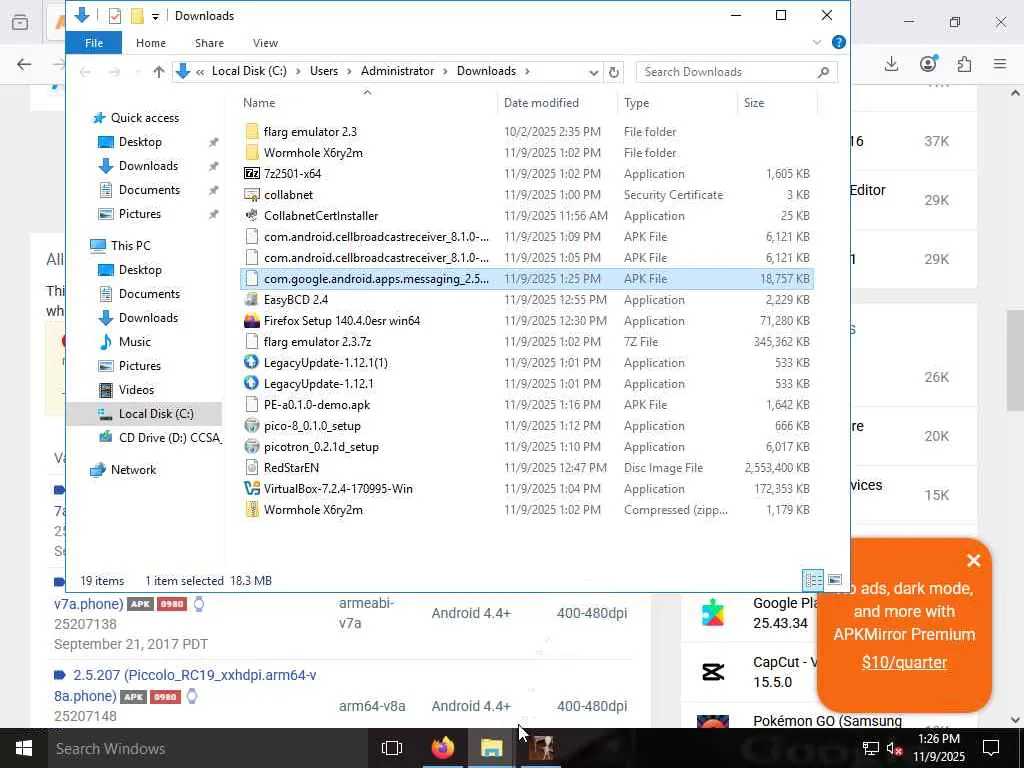Select the EasyBCD 2.4 application icon
1024x768 pixels.
pos(251,300)
